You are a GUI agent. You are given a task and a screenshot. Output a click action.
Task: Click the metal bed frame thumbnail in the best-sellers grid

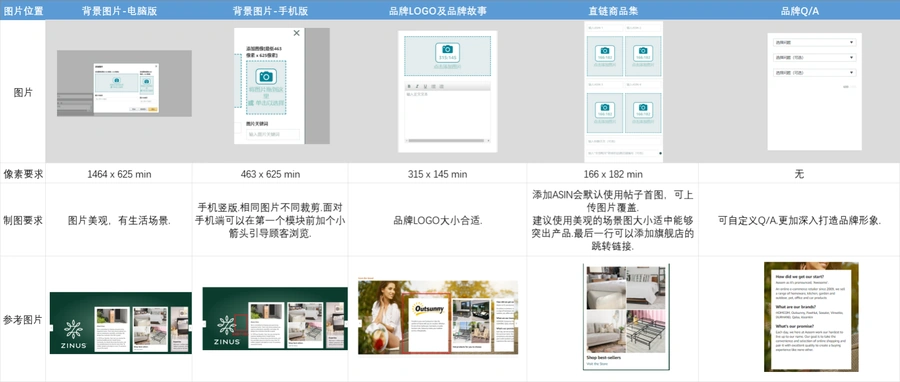tap(646, 332)
